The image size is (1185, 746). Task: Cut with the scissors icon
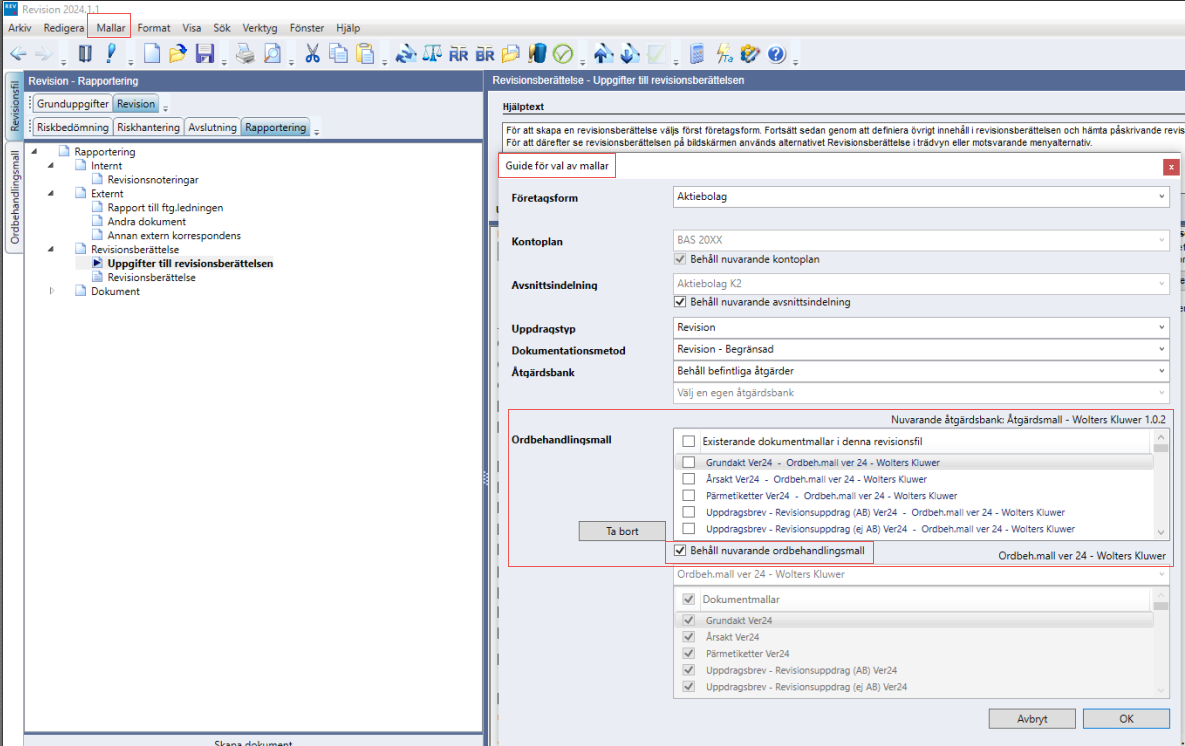pyautogui.click(x=312, y=54)
